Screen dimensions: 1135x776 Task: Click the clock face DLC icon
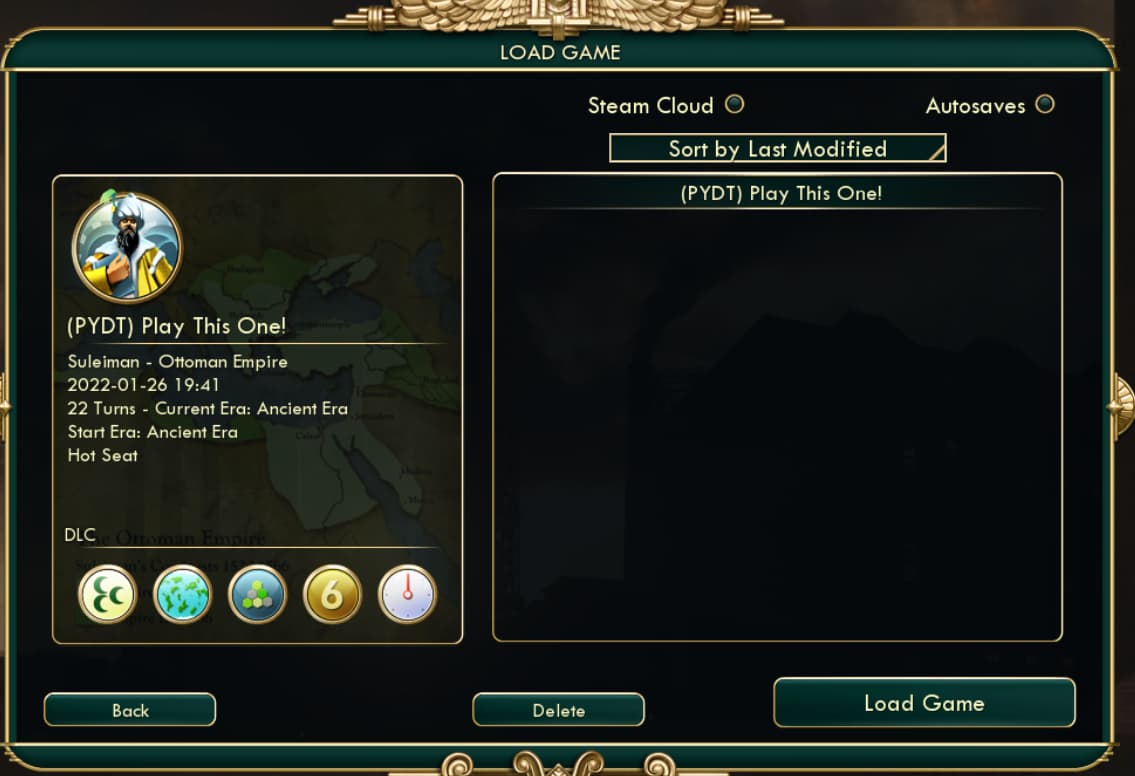[x=408, y=594]
